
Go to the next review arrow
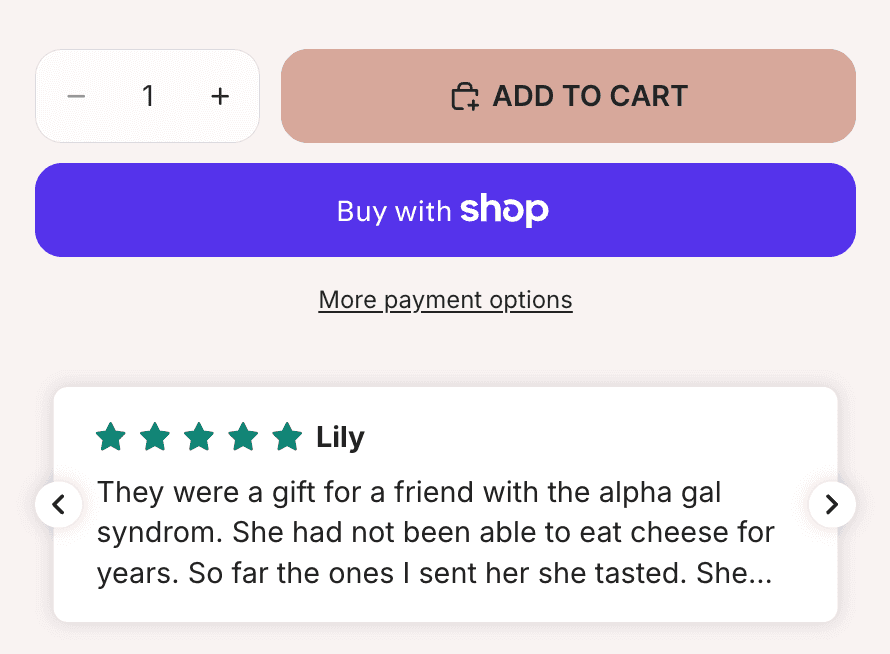831,504
